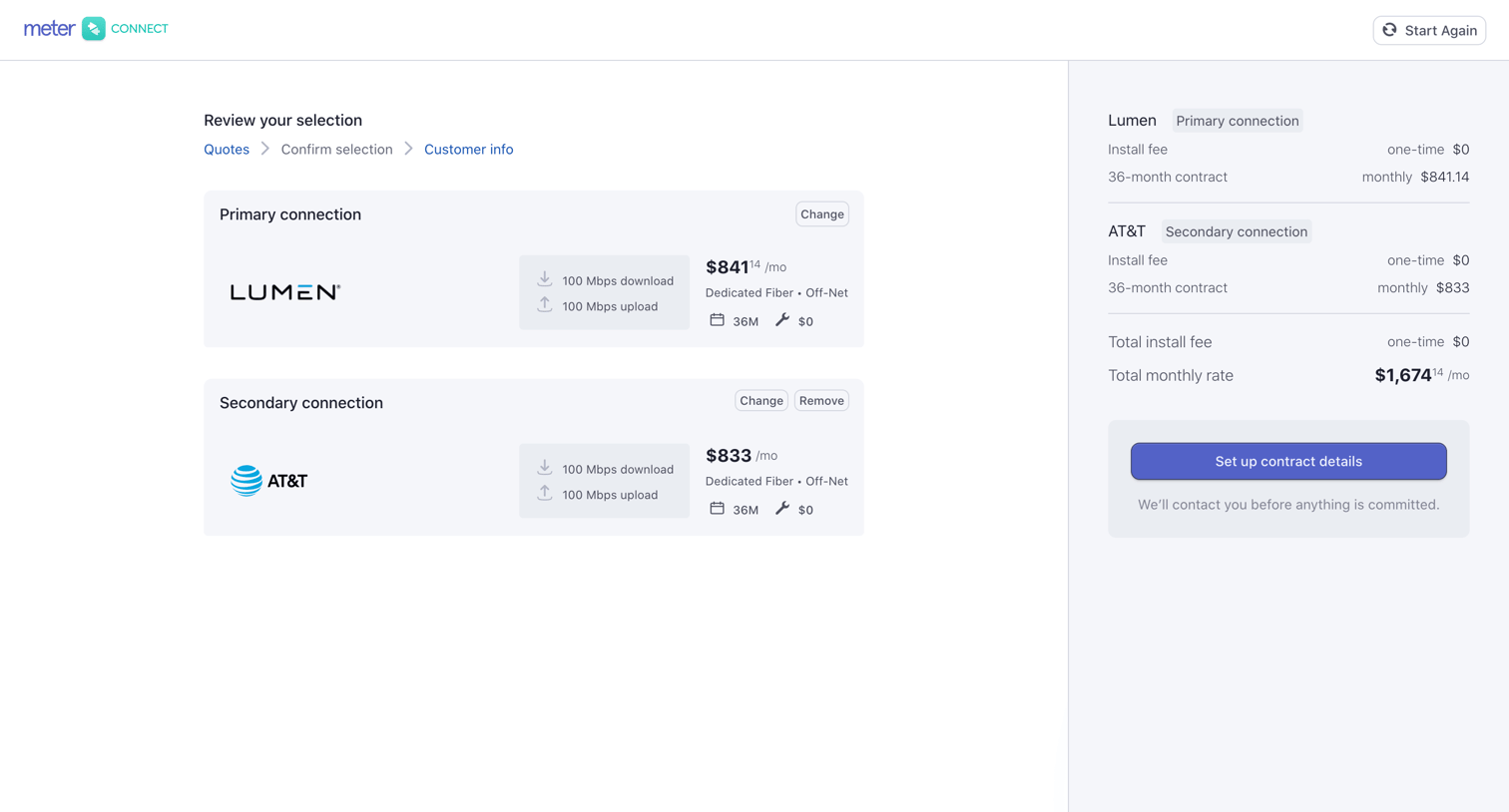Click Lumen 36-month contract summary row label
The width and height of the screenshot is (1509, 812).
click(1168, 178)
